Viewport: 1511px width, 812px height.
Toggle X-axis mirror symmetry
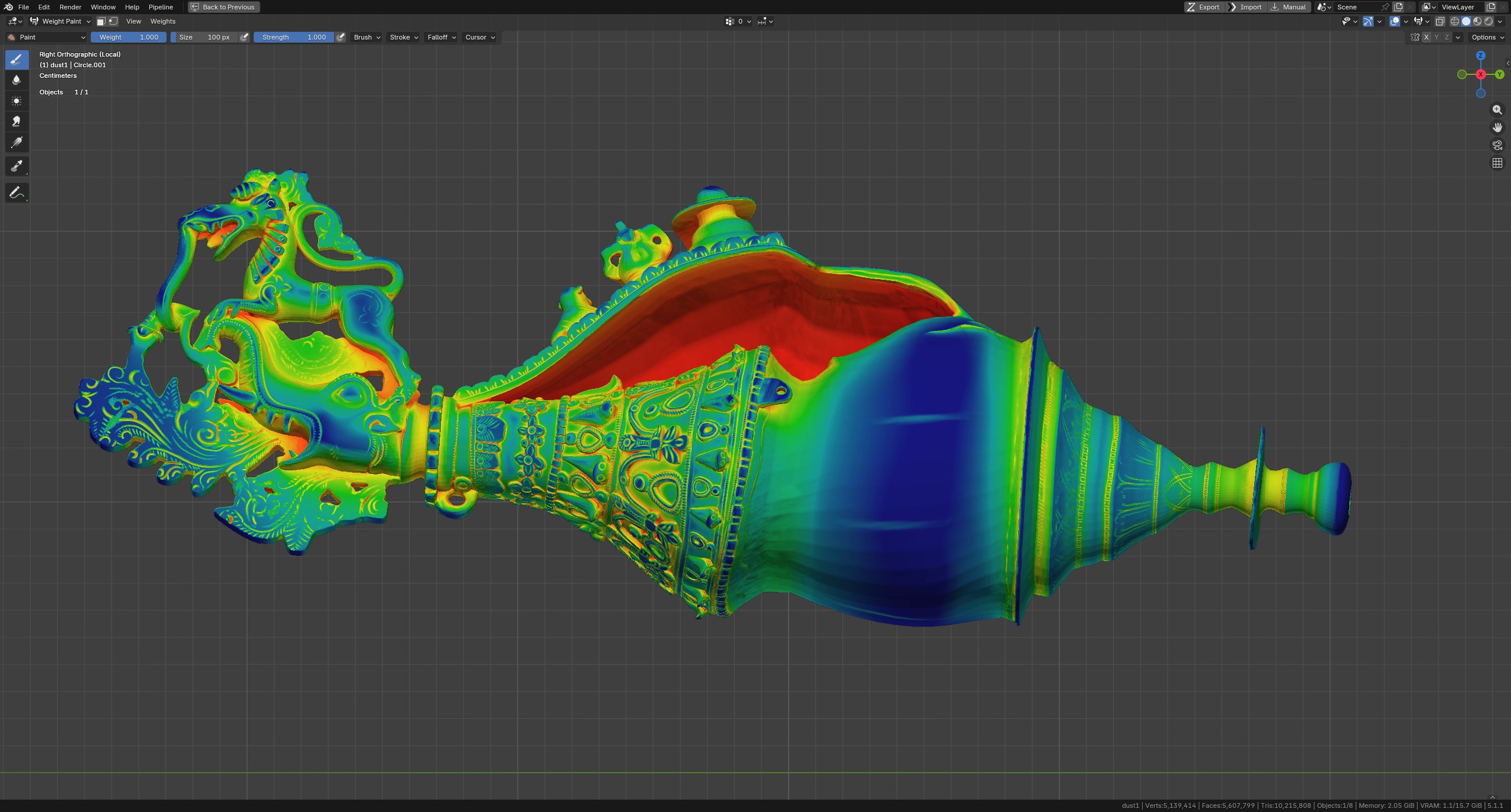[1427, 37]
